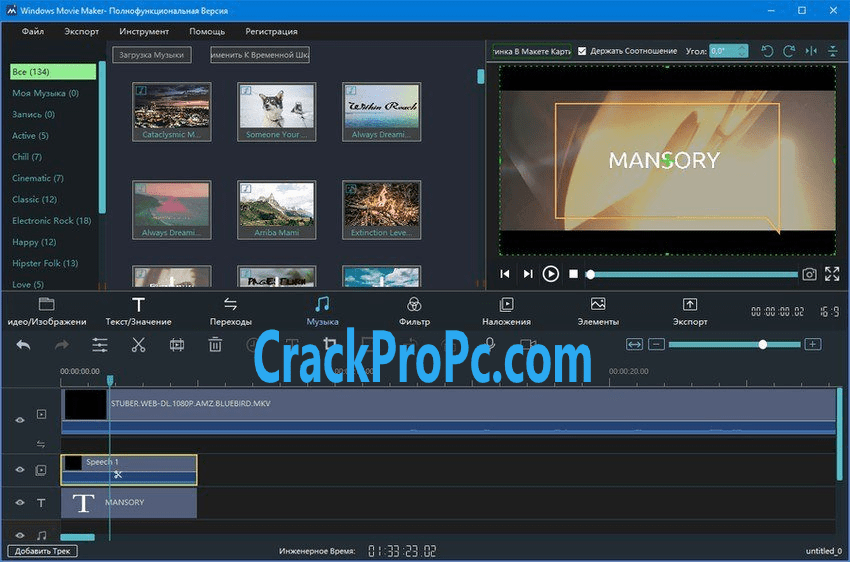Click the apply to timeline button beside Загрузка Музыки

click(x=260, y=55)
